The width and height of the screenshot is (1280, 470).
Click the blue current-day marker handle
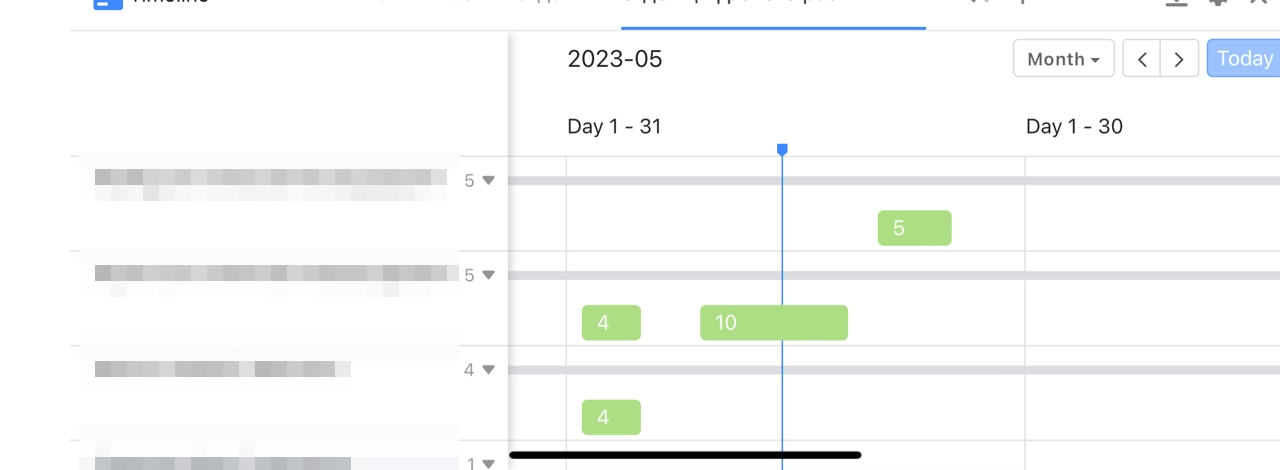pos(782,150)
